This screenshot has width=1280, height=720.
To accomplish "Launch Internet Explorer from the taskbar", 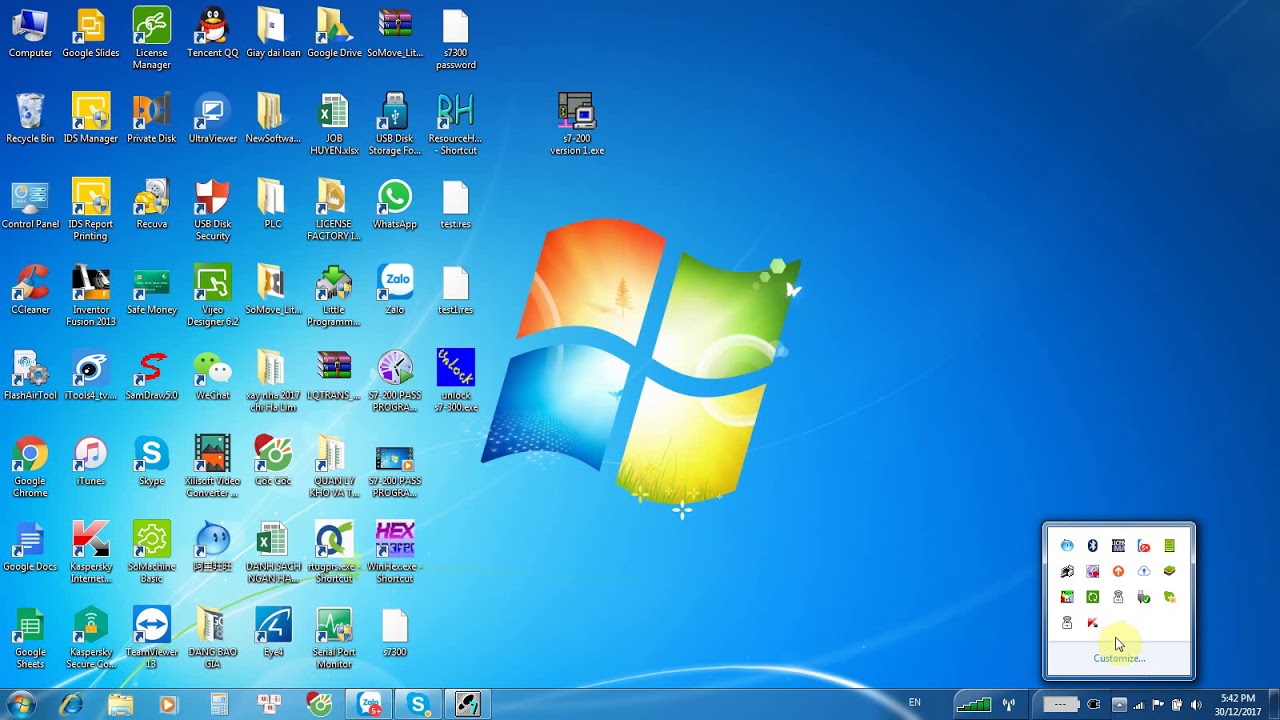I will click(x=71, y=704).
